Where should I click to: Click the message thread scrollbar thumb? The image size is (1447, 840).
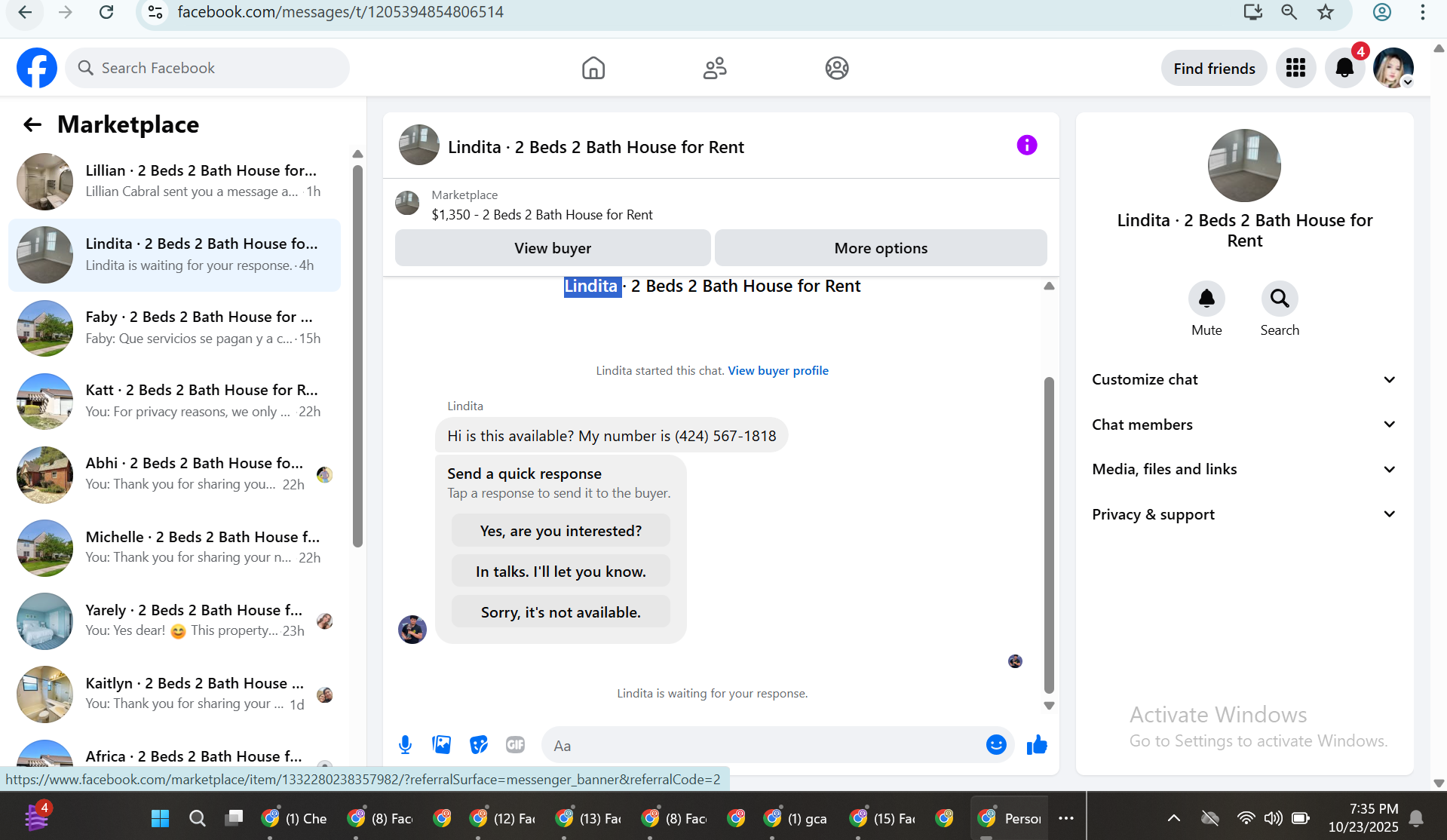point(1049,534)
